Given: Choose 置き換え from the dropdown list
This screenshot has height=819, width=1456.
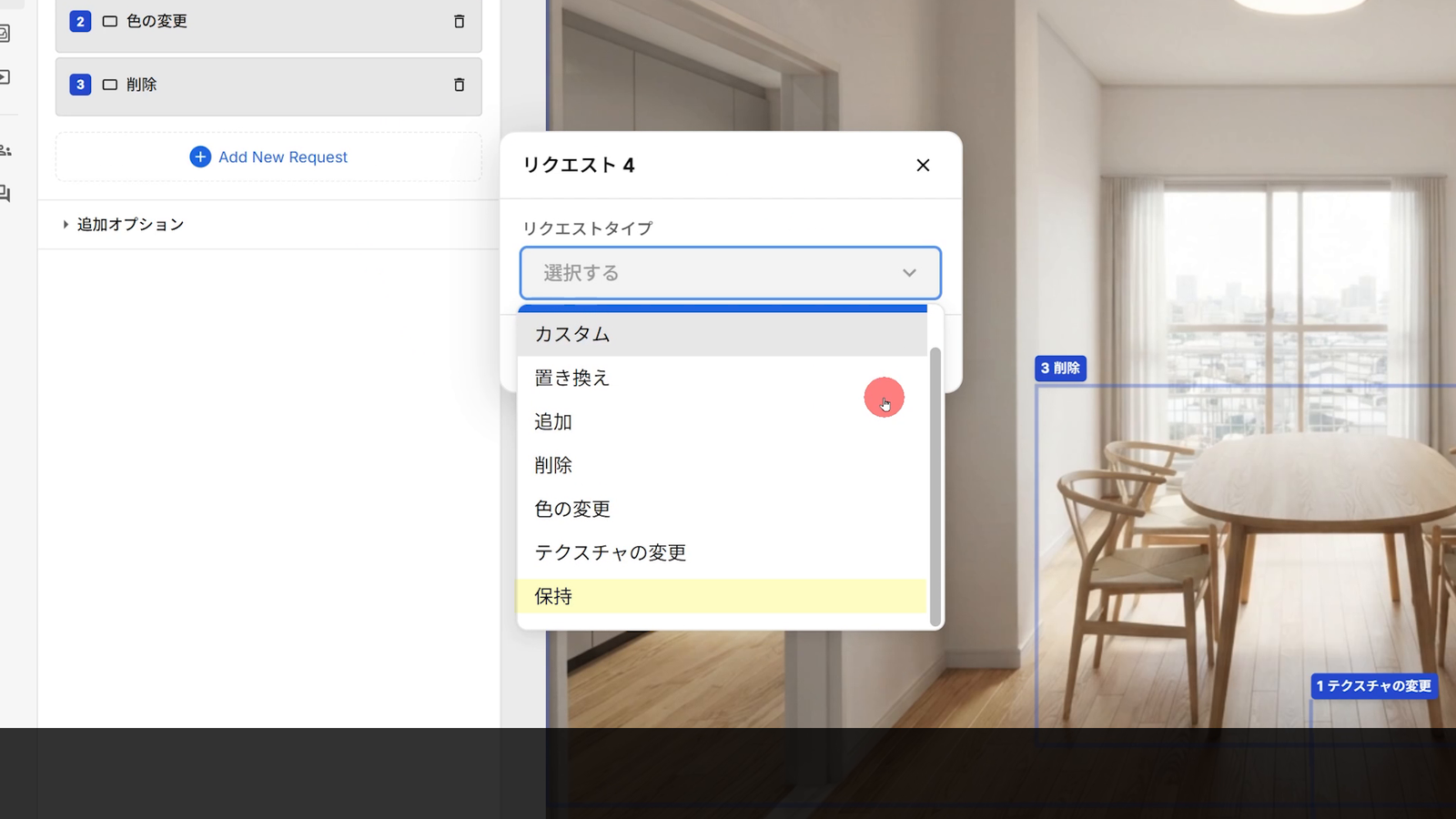Looking at the screenshot, I should [722, 378].
